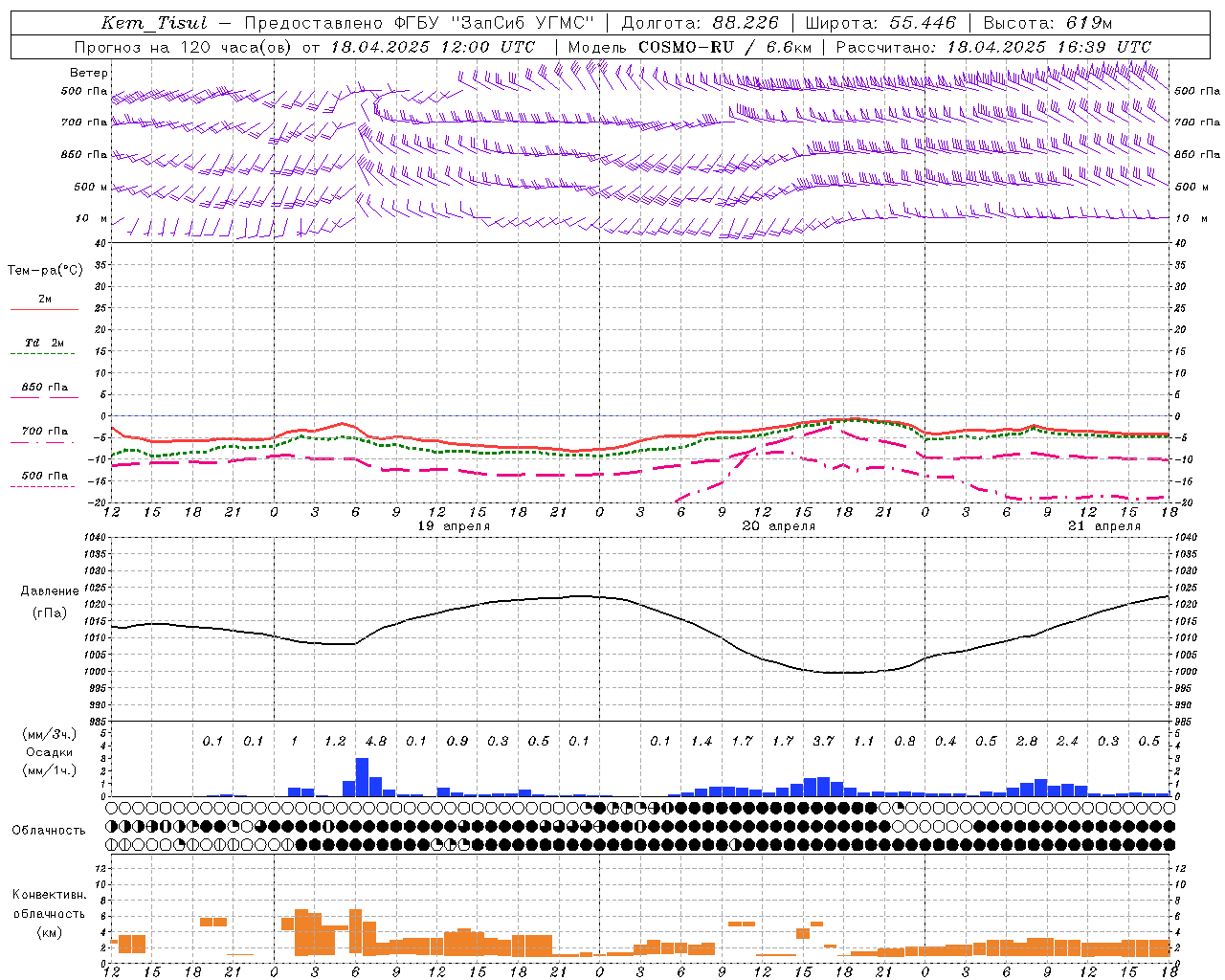Click the "Давление" pressure chart label

(x=50, y=591)
